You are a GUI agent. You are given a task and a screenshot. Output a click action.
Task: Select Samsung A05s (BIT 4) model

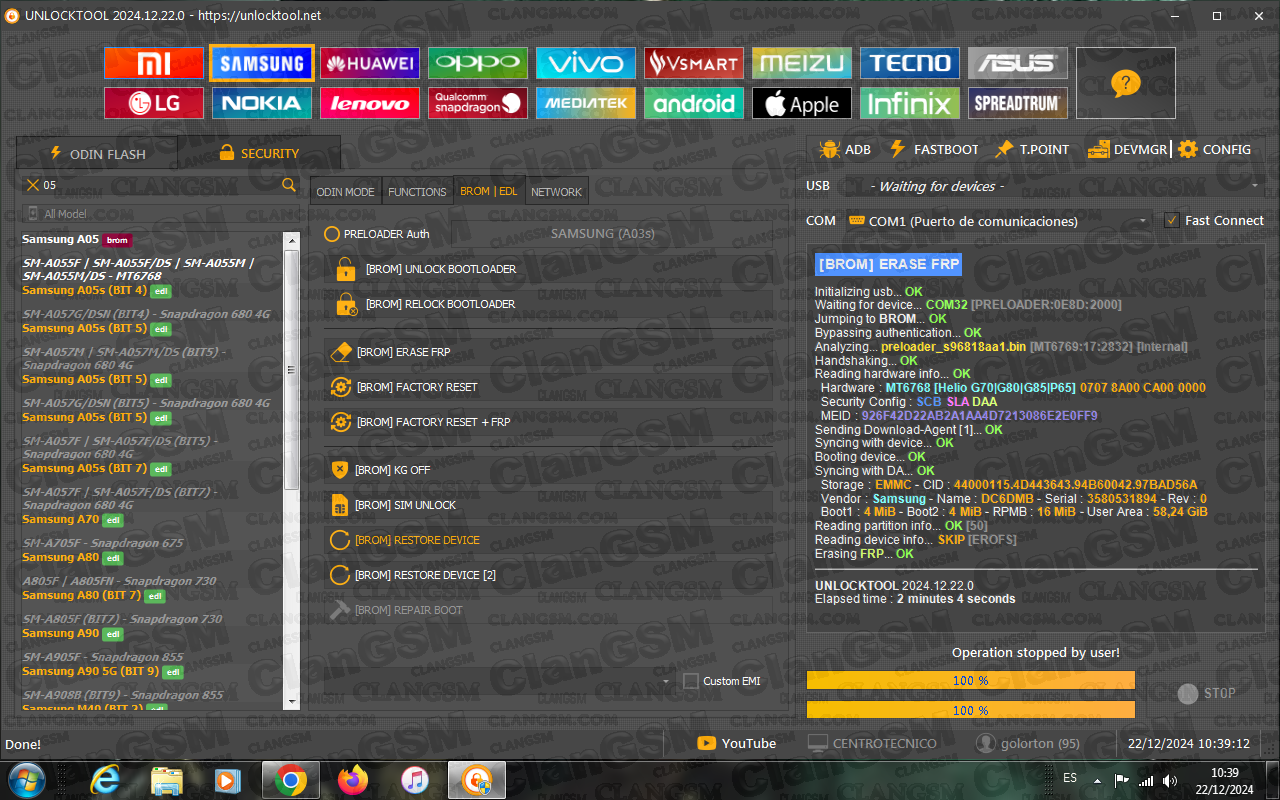click(x=96, y=291)
